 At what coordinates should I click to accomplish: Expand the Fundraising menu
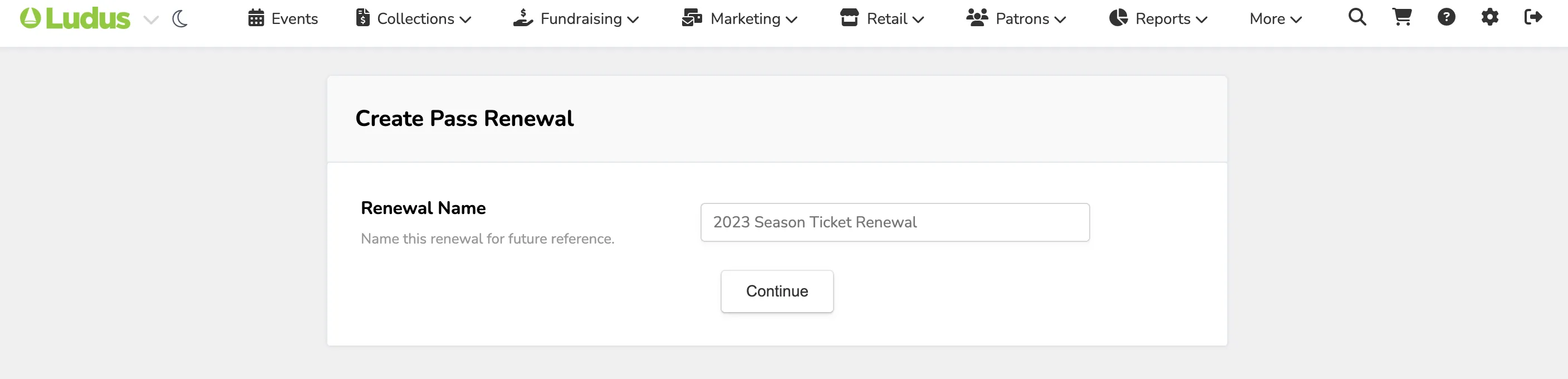pos(576,18)
